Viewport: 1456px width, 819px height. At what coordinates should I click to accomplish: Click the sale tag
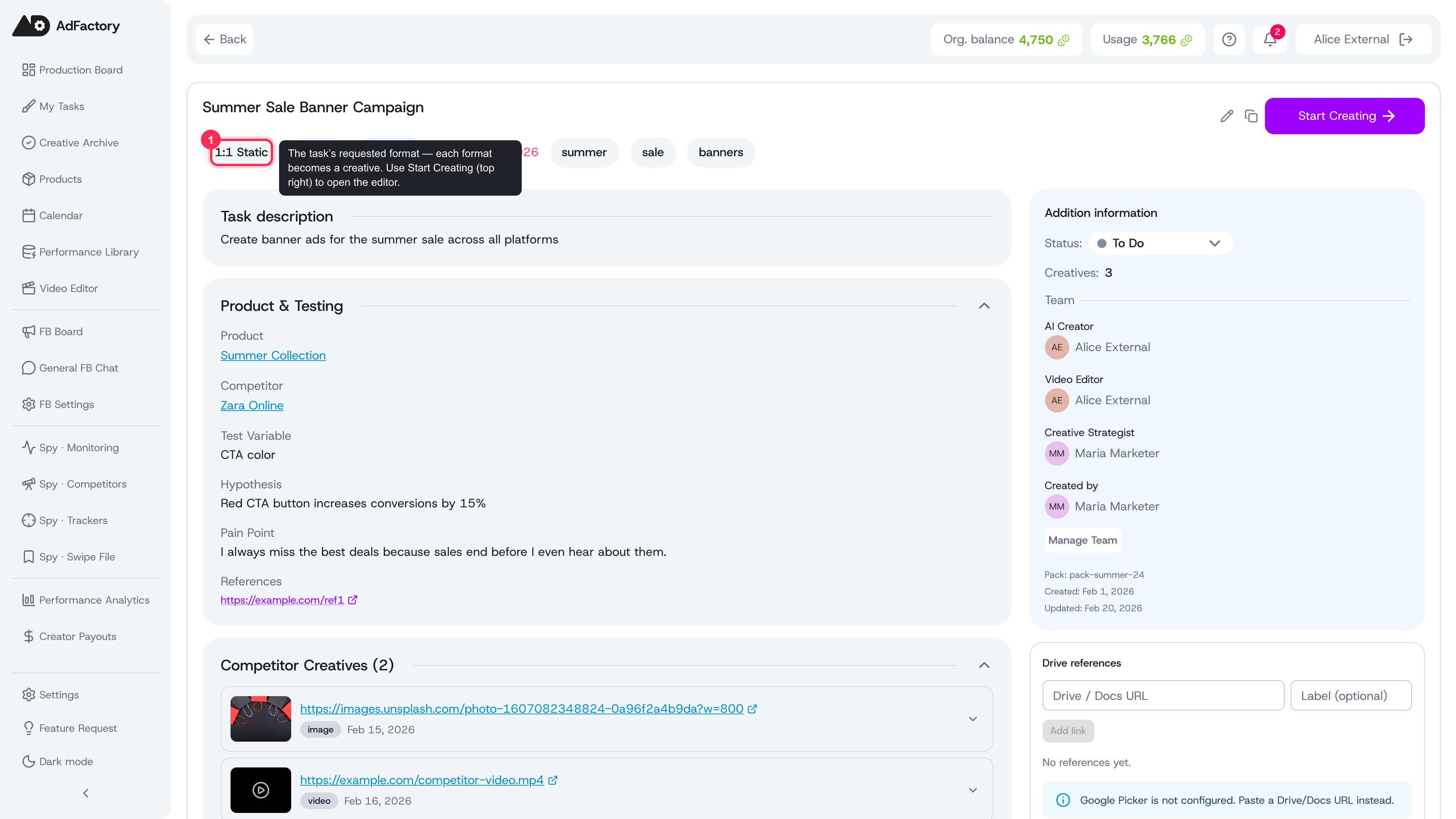tap(652, 152)
